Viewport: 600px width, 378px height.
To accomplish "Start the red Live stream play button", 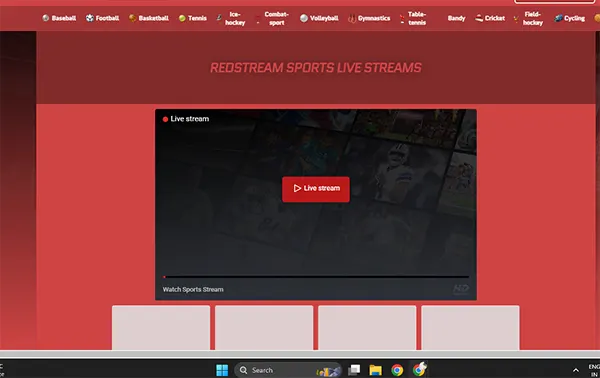I will [316, 189].
